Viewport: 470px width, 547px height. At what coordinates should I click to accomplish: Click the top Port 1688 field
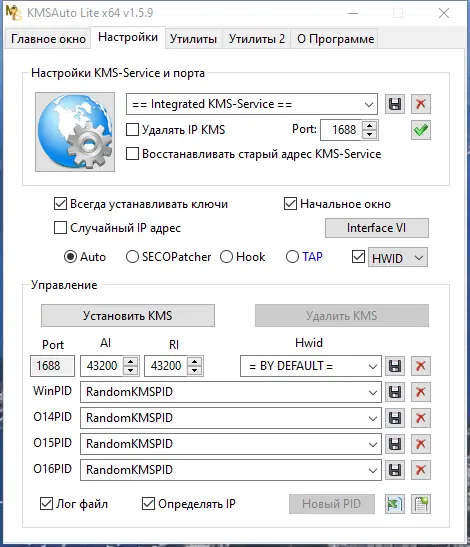tap(342, 130)
